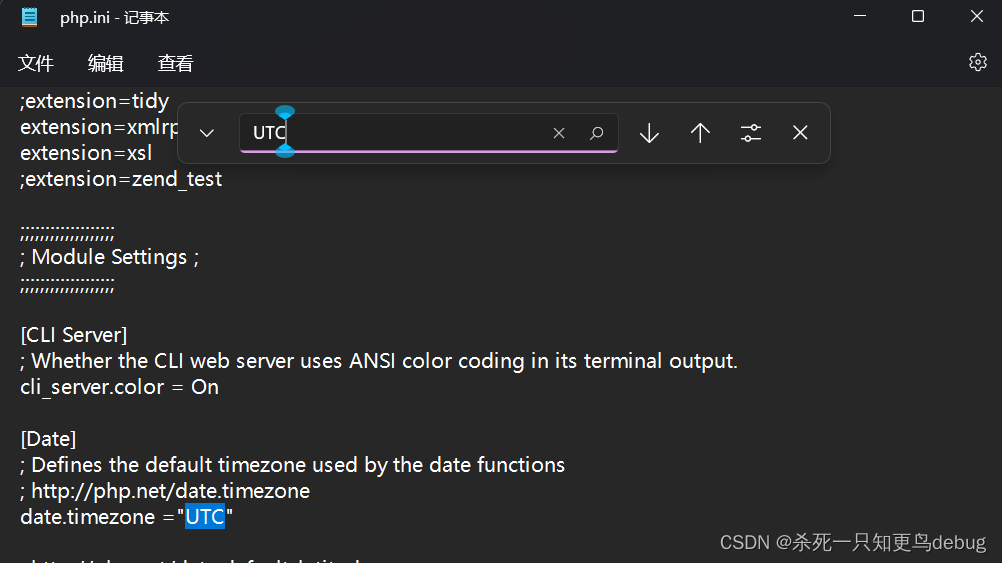Click the [CLI Server] section header
The height and width of the screenshot is (563, 1002).
(73, 335)
